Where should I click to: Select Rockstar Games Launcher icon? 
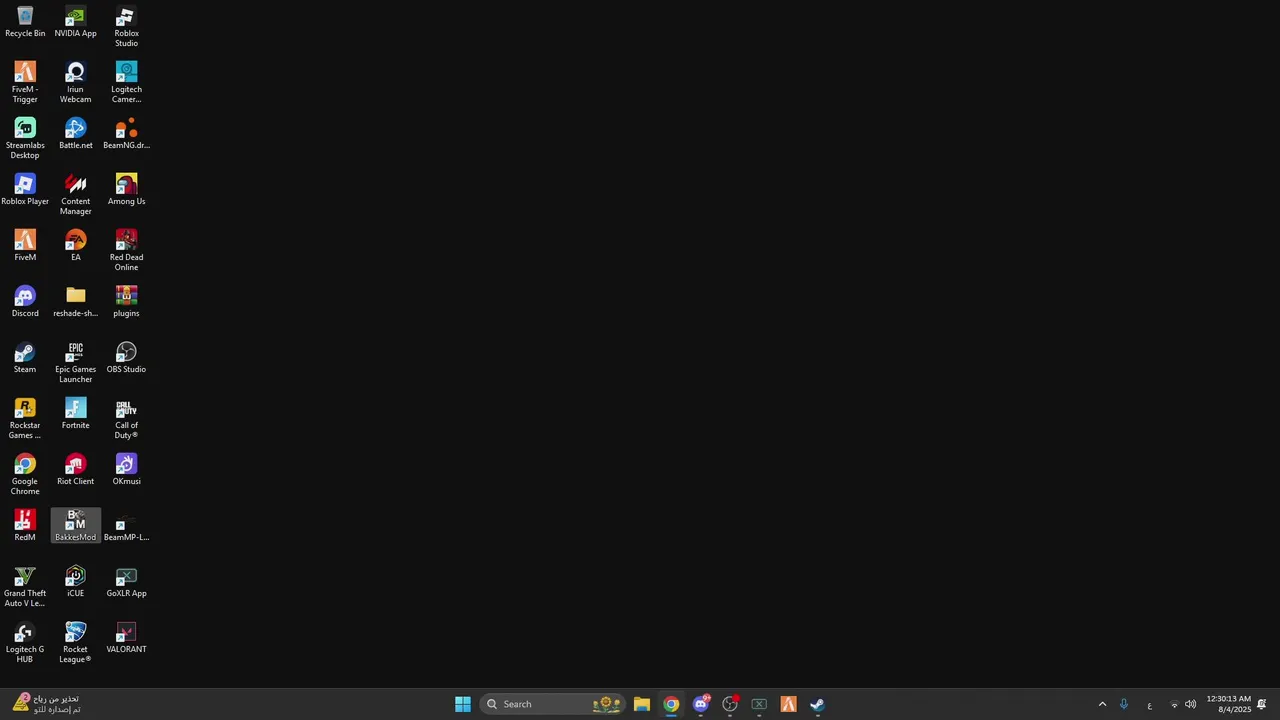pos(25,419)
